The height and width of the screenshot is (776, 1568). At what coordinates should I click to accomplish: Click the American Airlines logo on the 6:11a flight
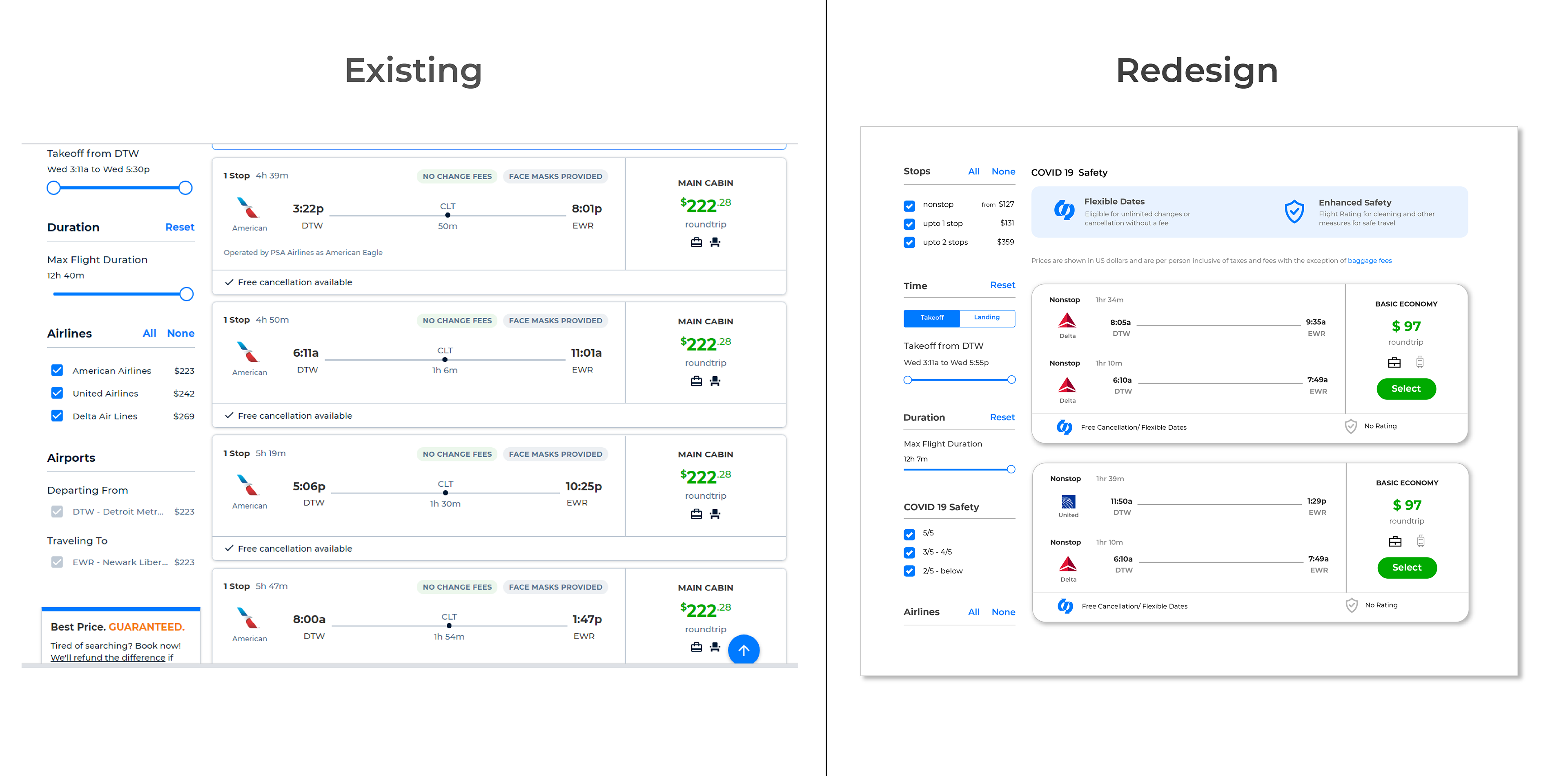248,352
